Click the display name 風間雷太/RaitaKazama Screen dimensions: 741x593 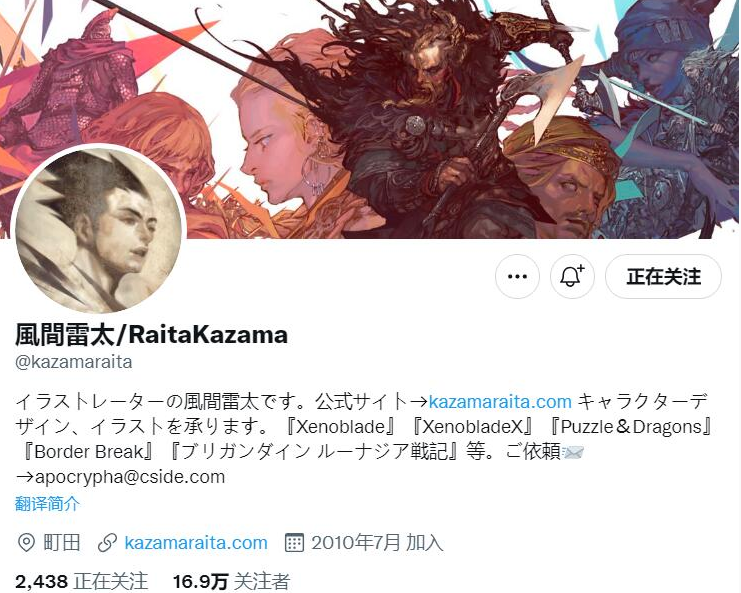point(151,335)
